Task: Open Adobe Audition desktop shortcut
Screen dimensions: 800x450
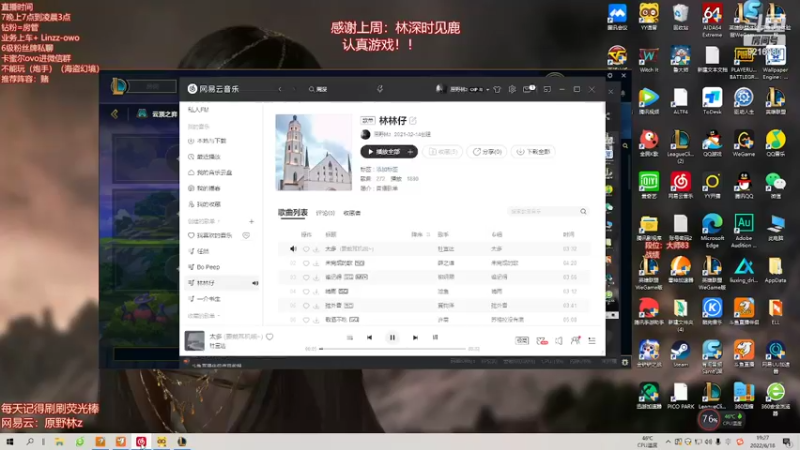Action: (744, 231)
